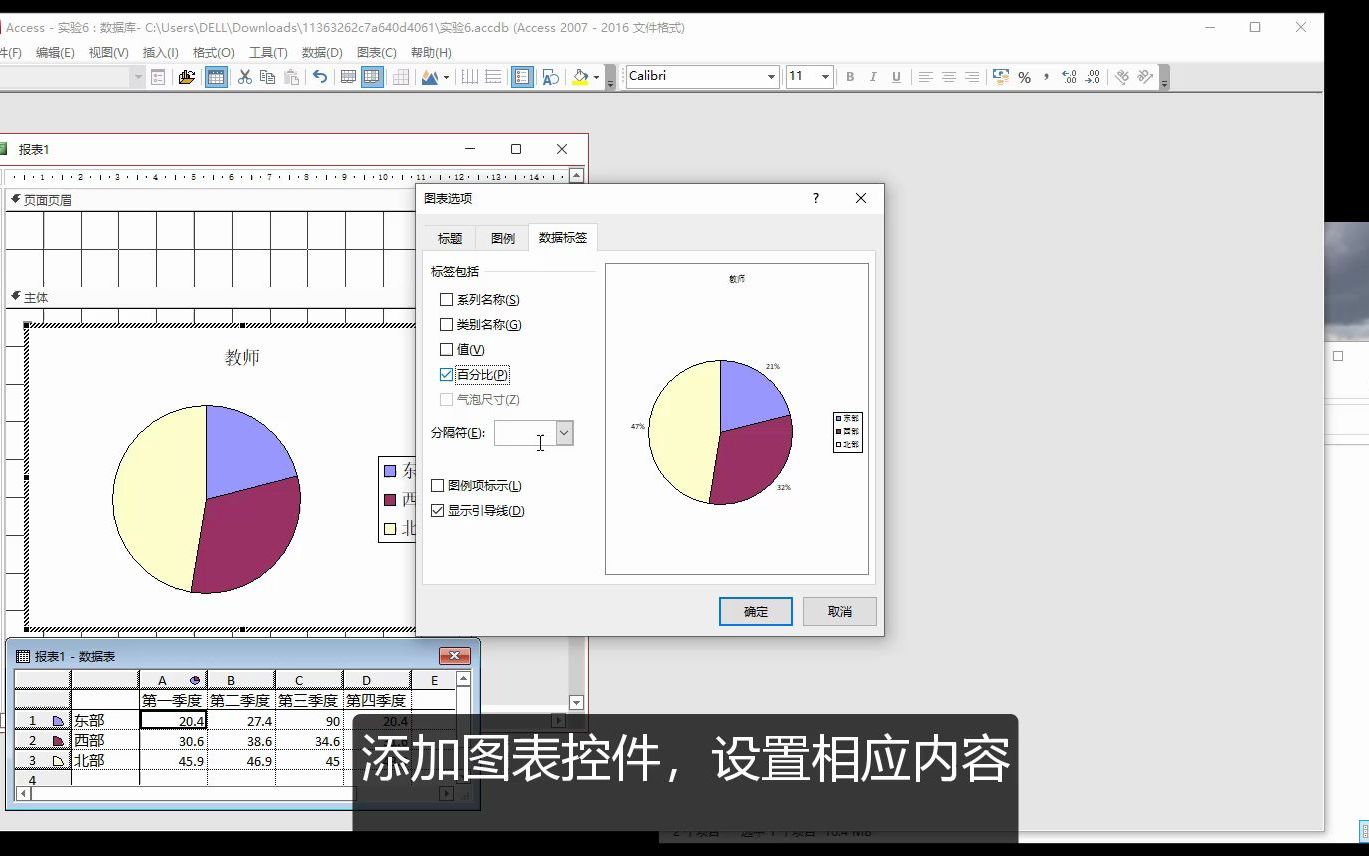
Task: Open the 工具(T) menu
Action: pyautogui.click(x=268, y=53)
